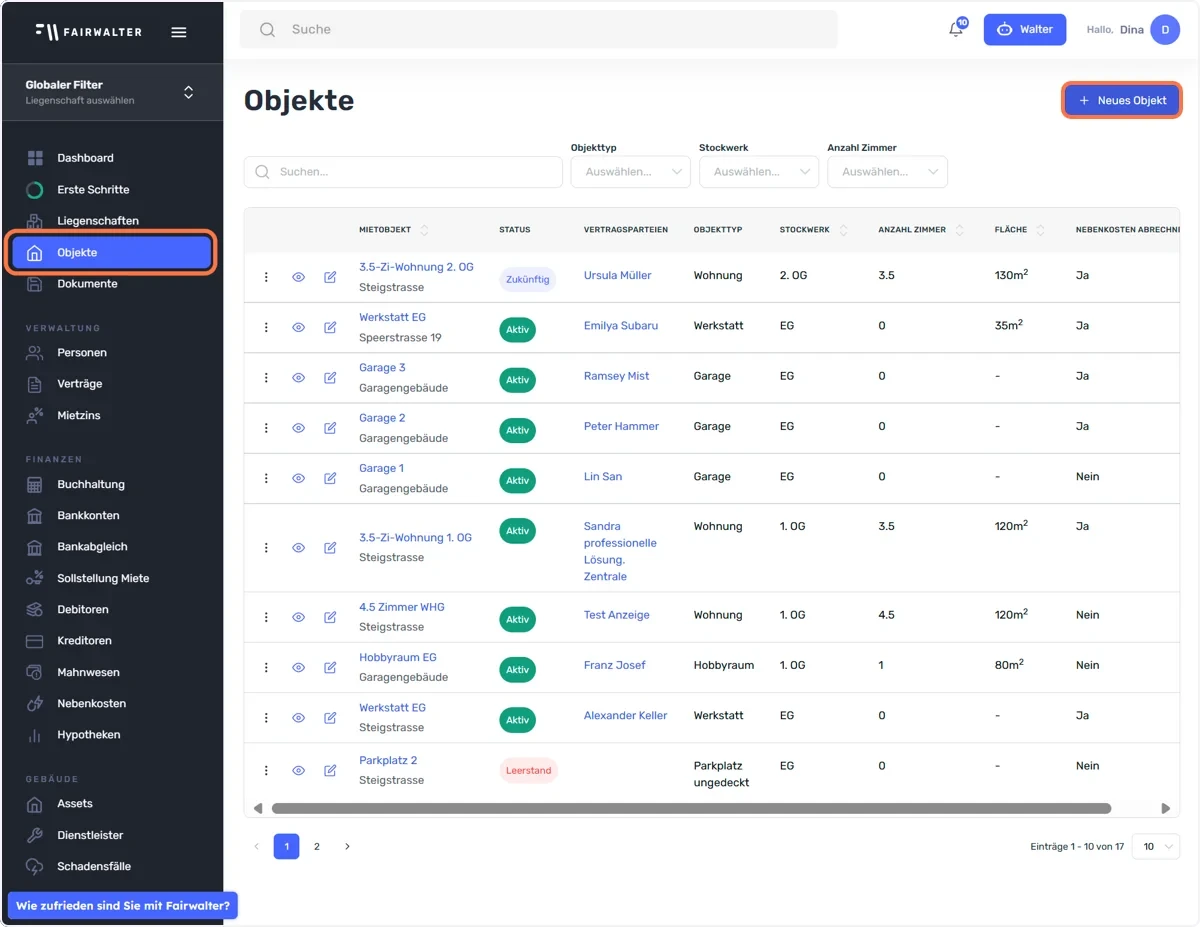
Task: Open the Ursula Müller contract party link
Action: pos(617,275)
